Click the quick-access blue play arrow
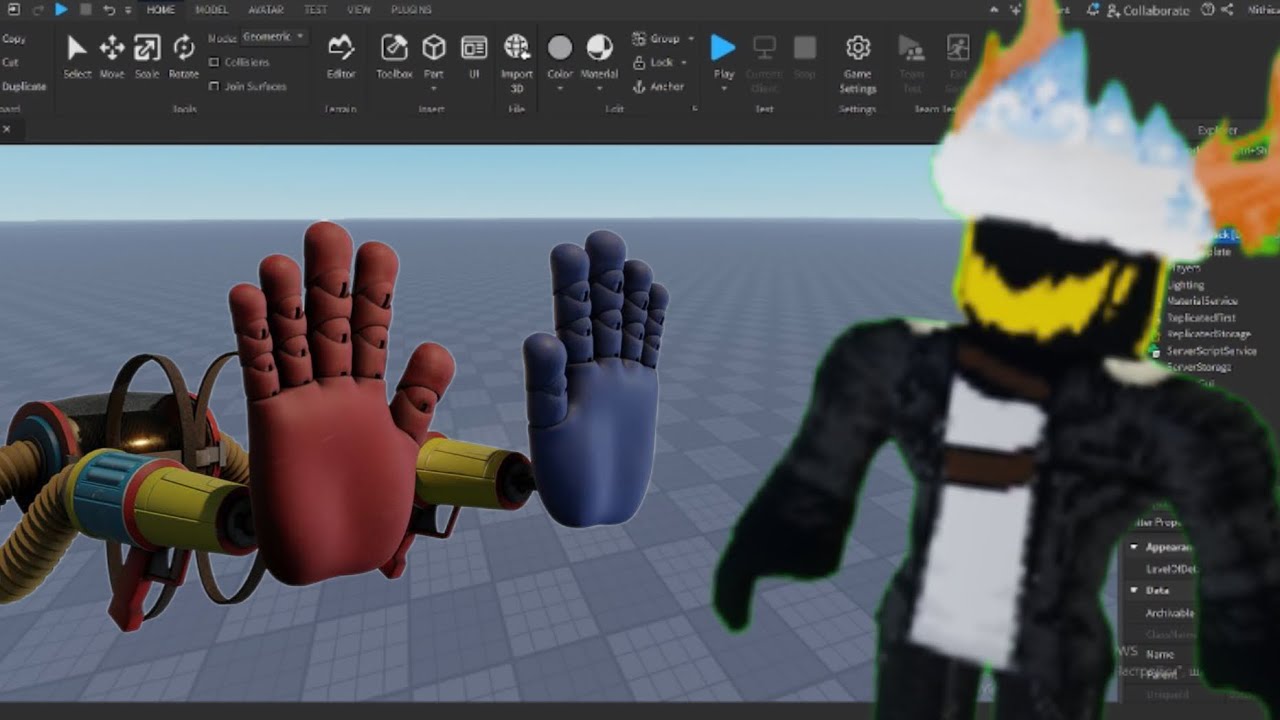 (61, 9)
